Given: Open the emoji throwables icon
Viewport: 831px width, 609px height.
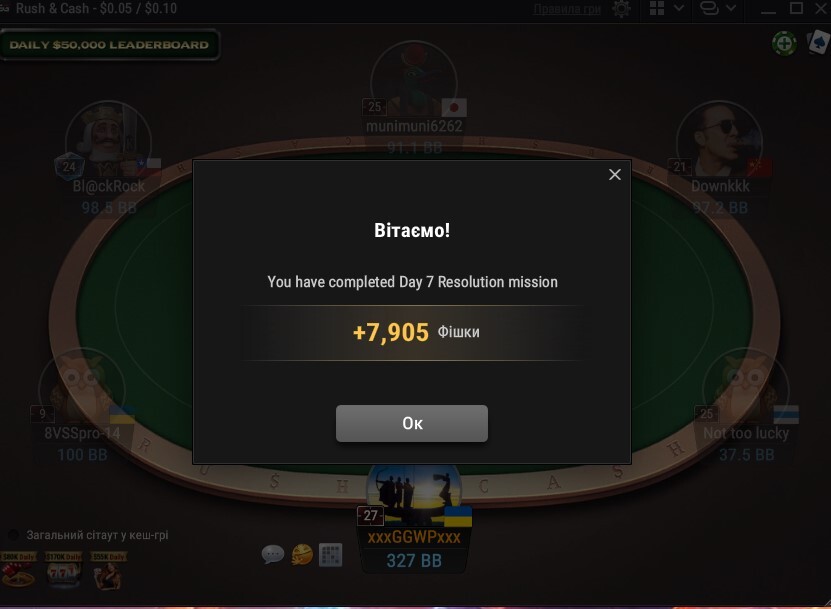Looking at the screenshot, I should [302, 554].
